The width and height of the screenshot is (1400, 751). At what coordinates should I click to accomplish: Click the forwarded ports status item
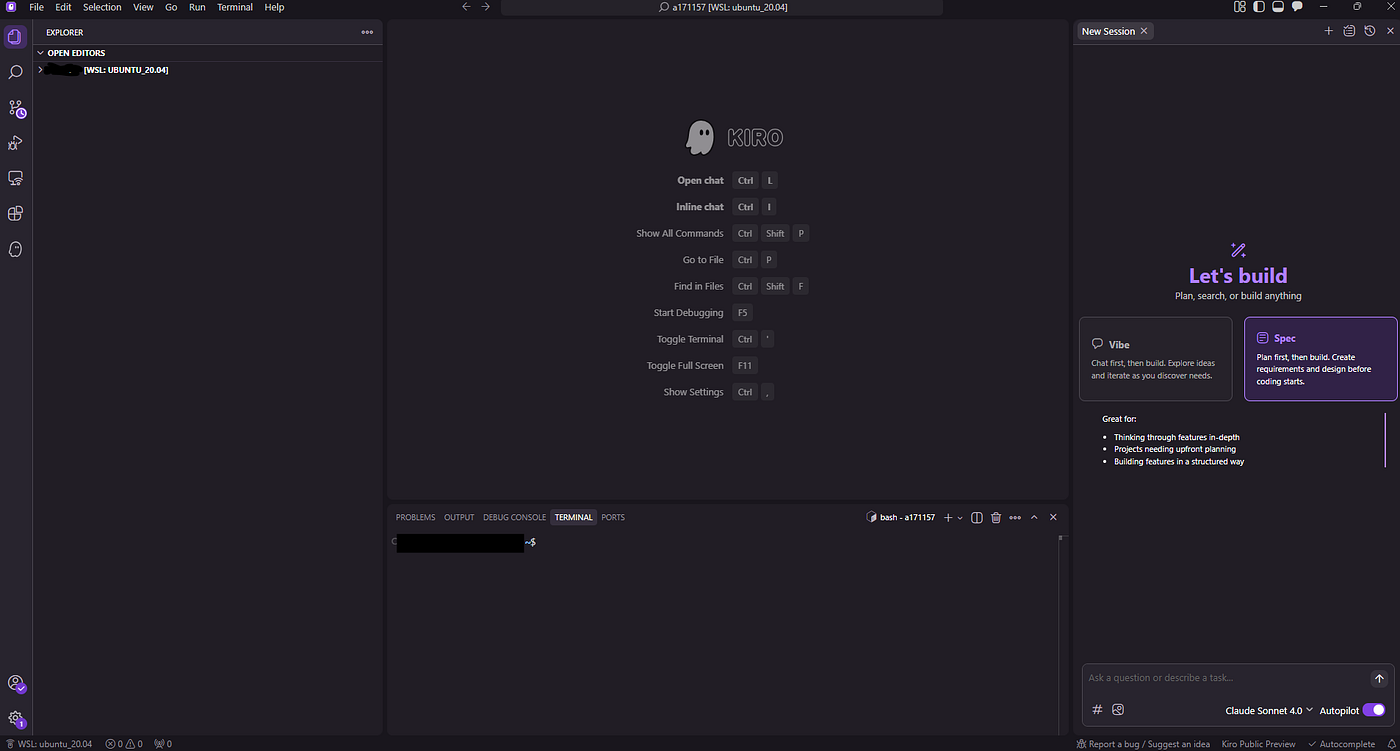pos(163,744)
